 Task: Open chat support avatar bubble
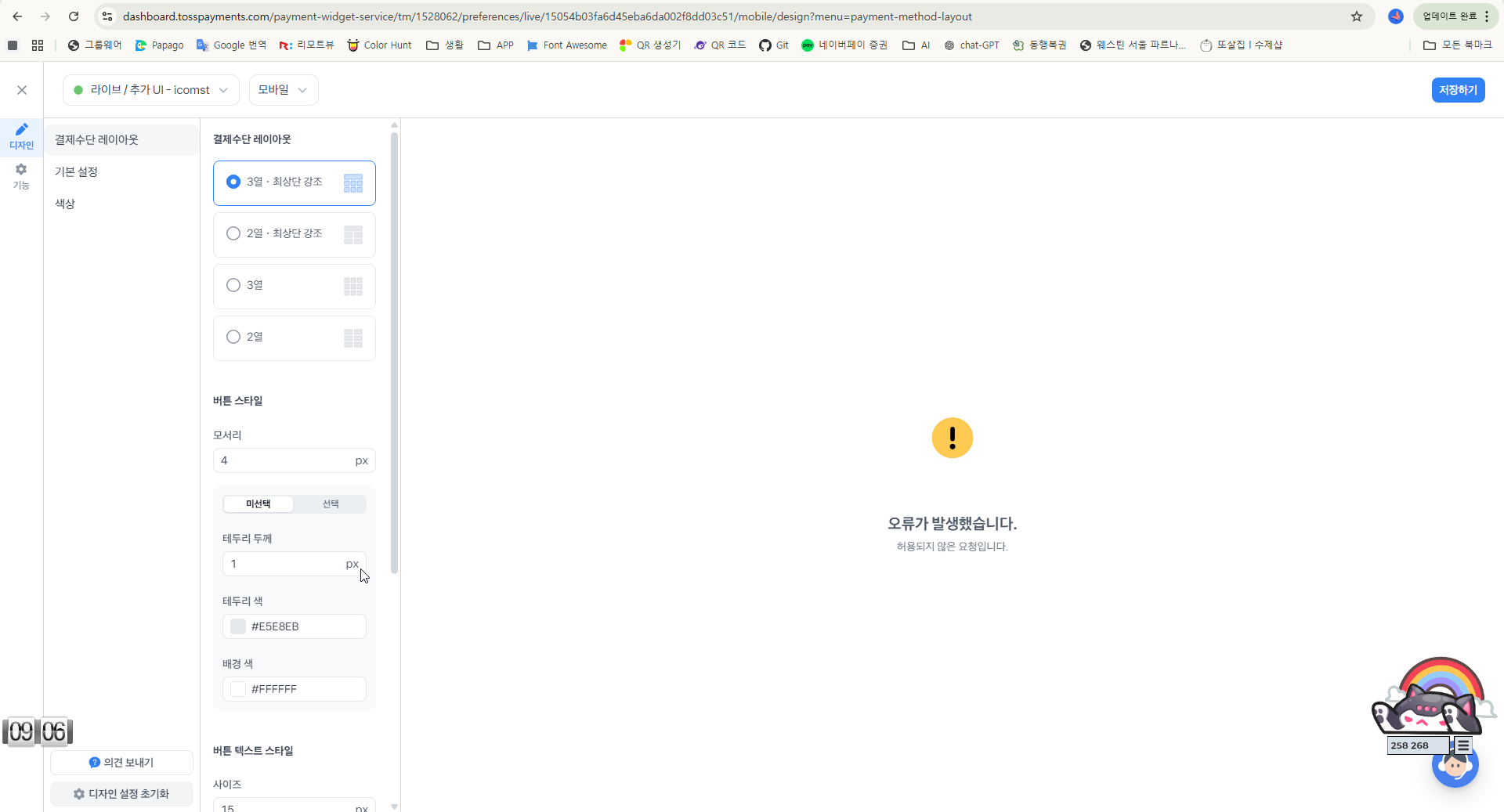coord(1455,765)
